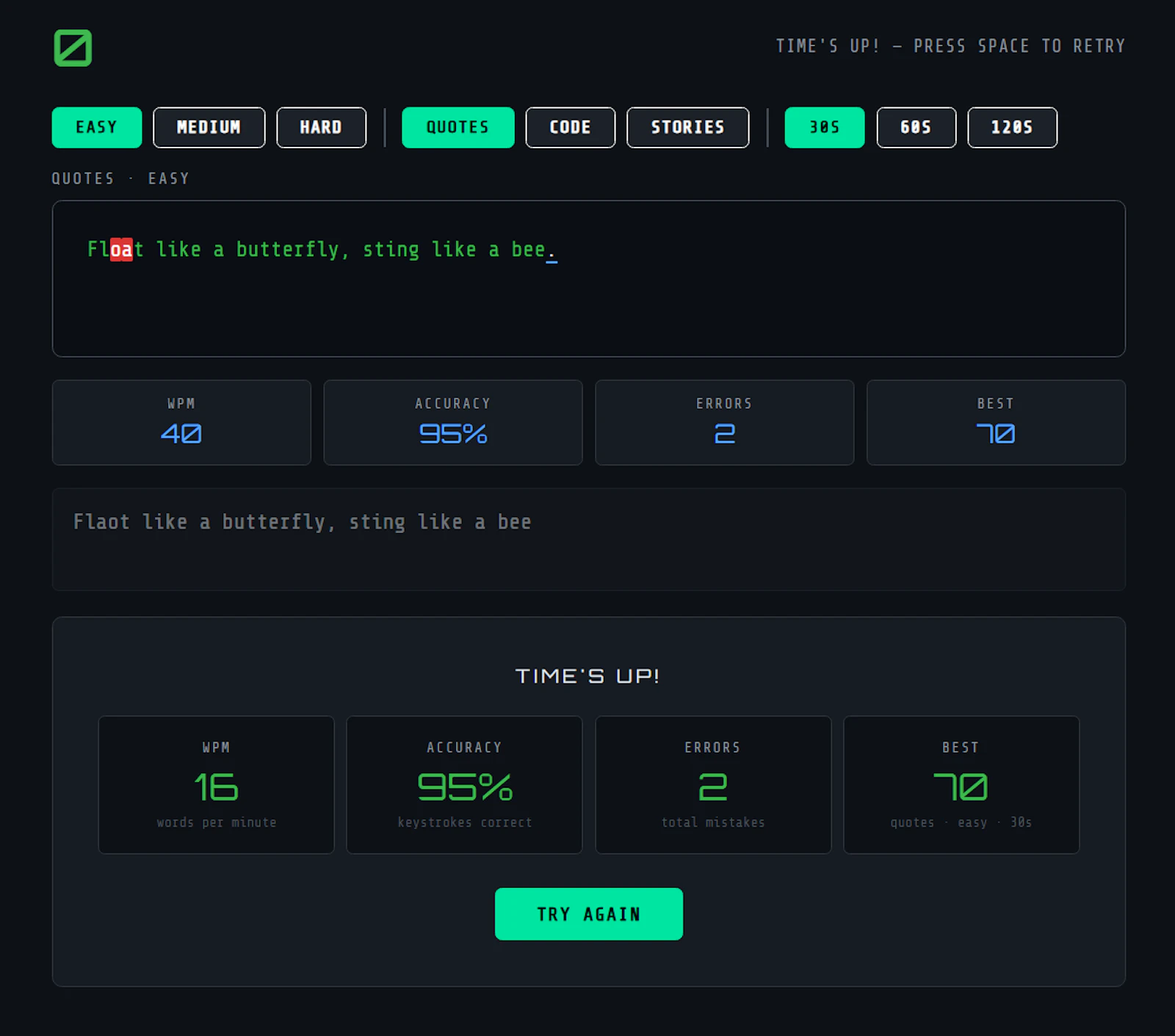Click the results WPM 16 card
1175x1036 pixels.
[x=217, y=785]
